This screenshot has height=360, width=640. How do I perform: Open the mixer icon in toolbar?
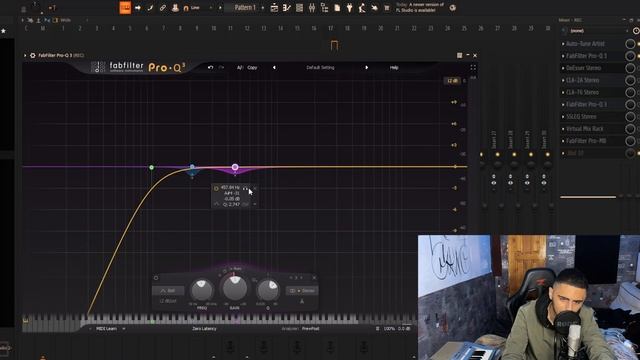pyautogui.click(x=312, y=8)
